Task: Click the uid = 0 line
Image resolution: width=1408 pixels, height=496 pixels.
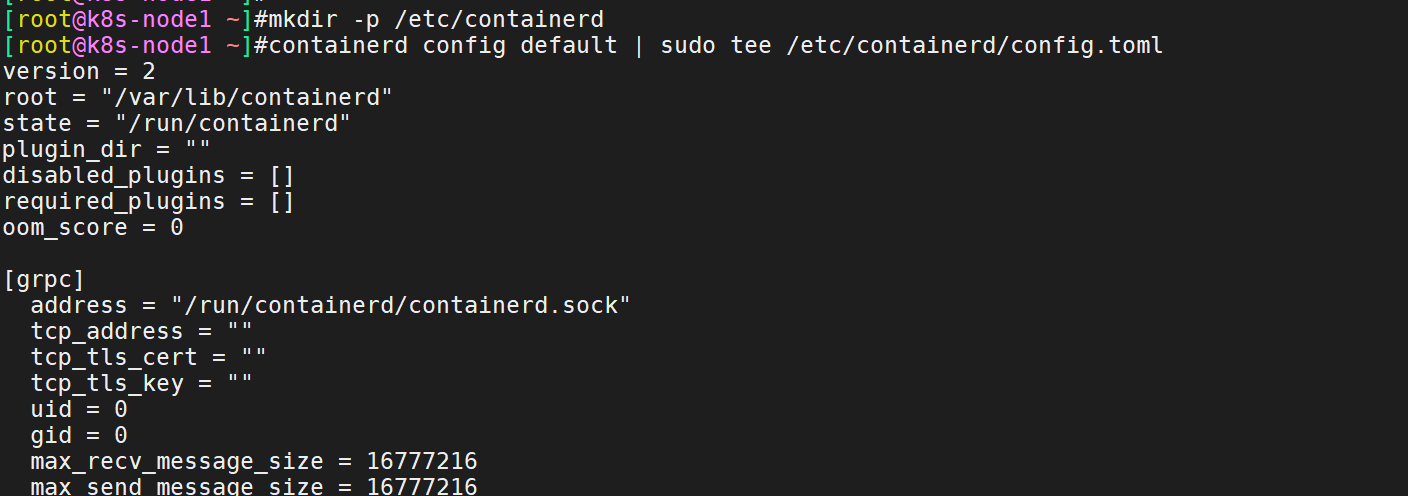Action: pos(79,409)
